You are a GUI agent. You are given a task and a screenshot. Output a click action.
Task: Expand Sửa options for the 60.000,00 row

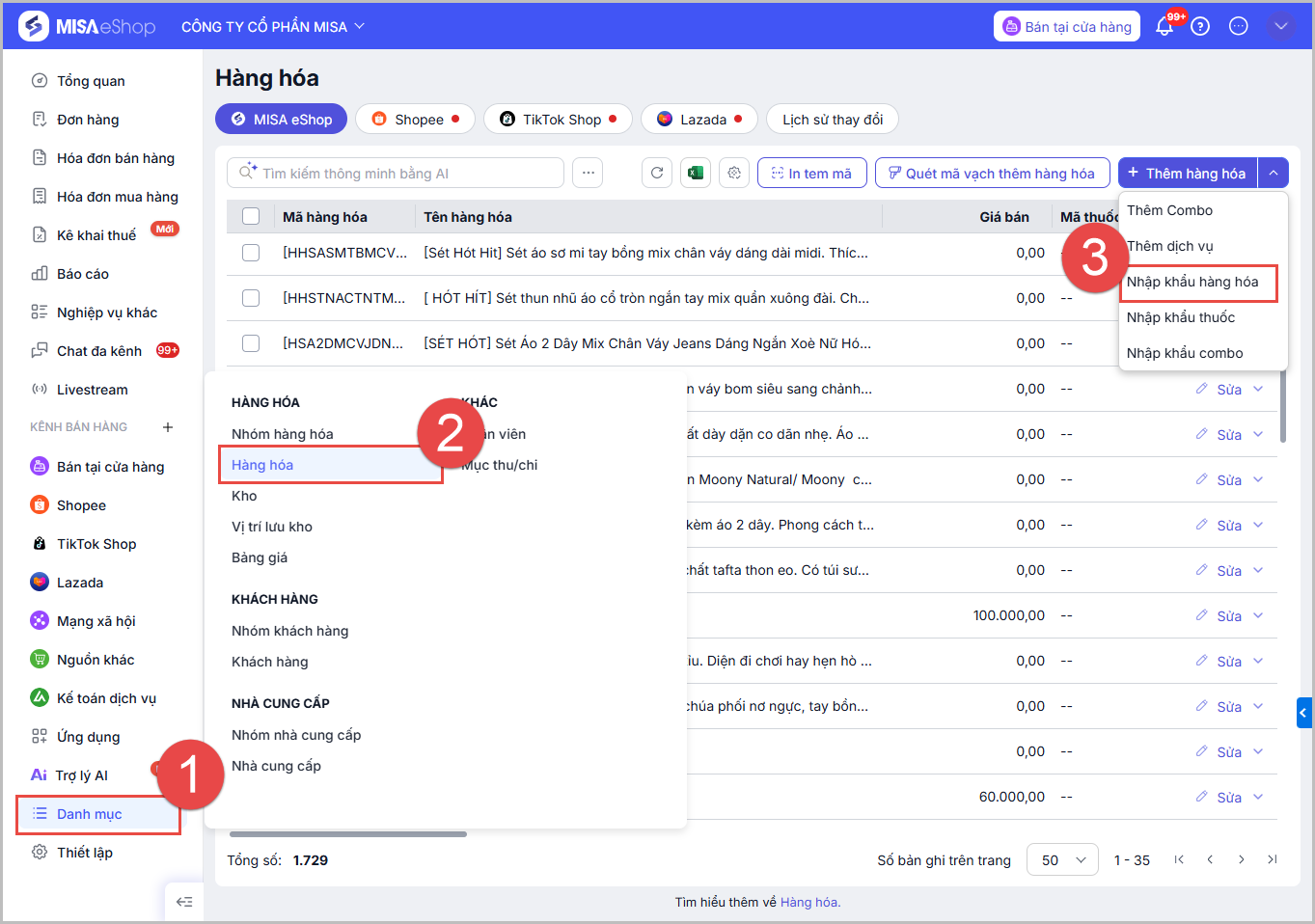(1258, 797)
